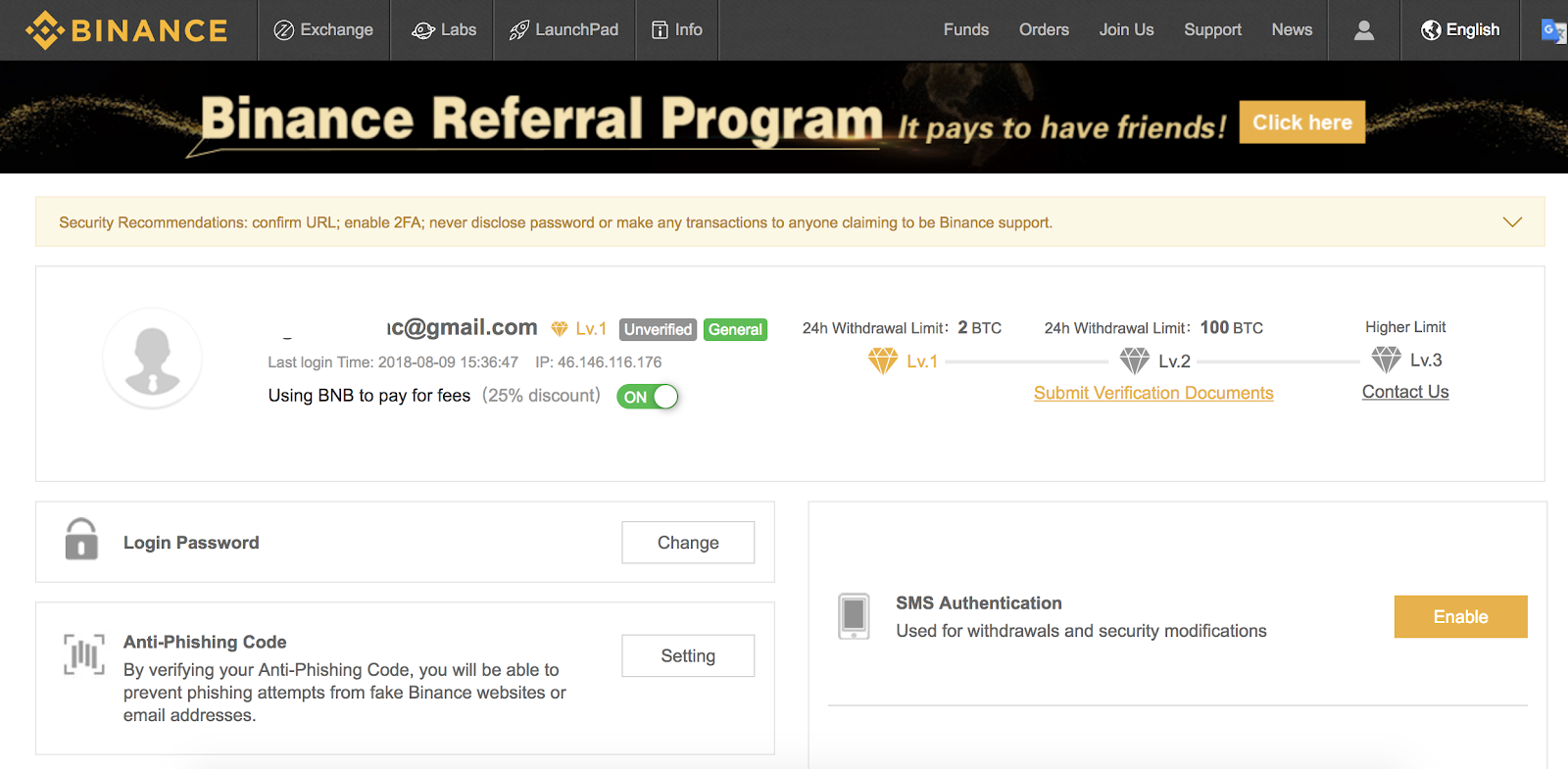Click the 24h Withdrawal Limit 100 BTC text
The height and width of the screenshot is (769, 1568).
[x=1153, y=328]
